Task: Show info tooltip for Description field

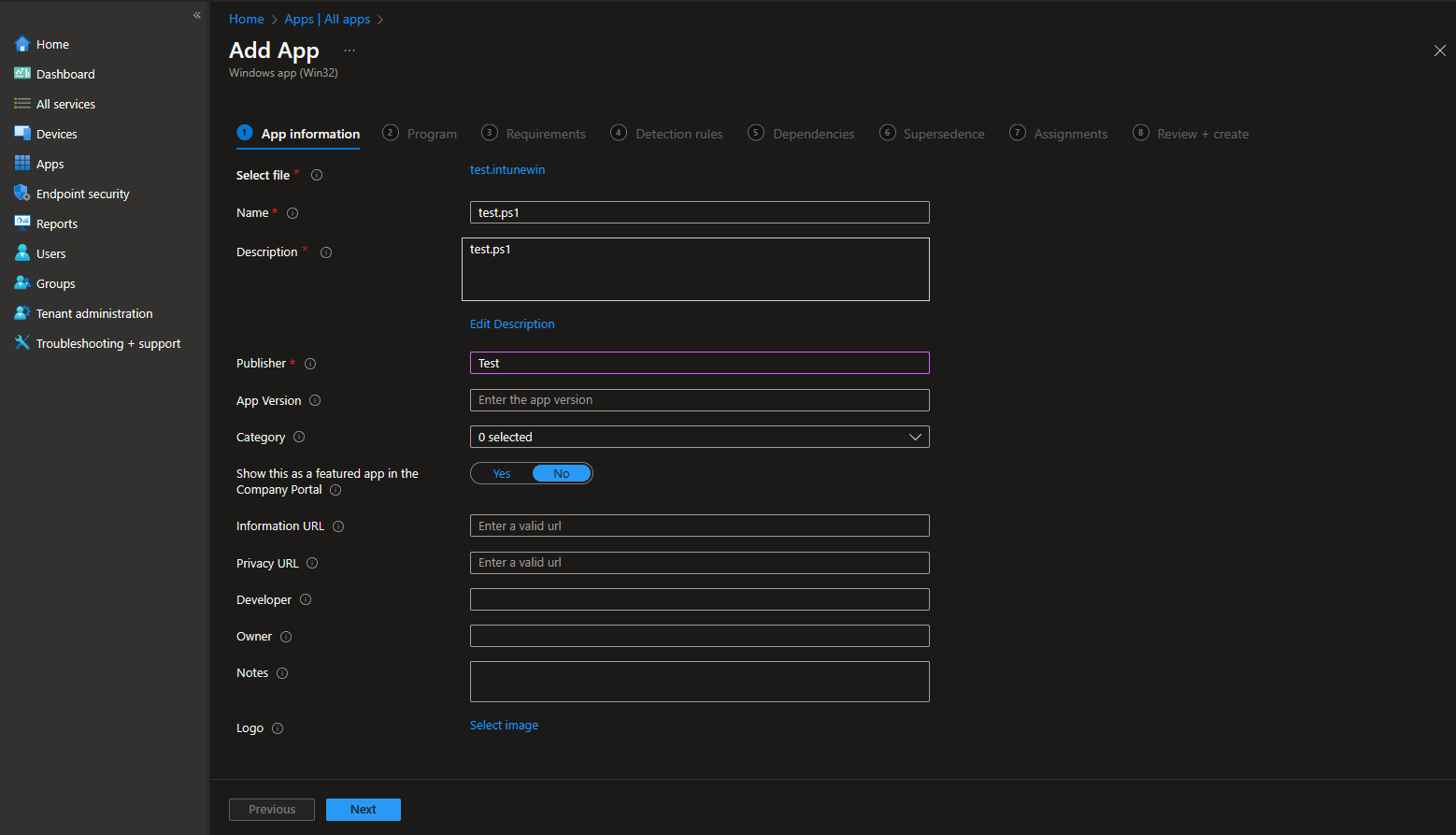Action: 326,252
